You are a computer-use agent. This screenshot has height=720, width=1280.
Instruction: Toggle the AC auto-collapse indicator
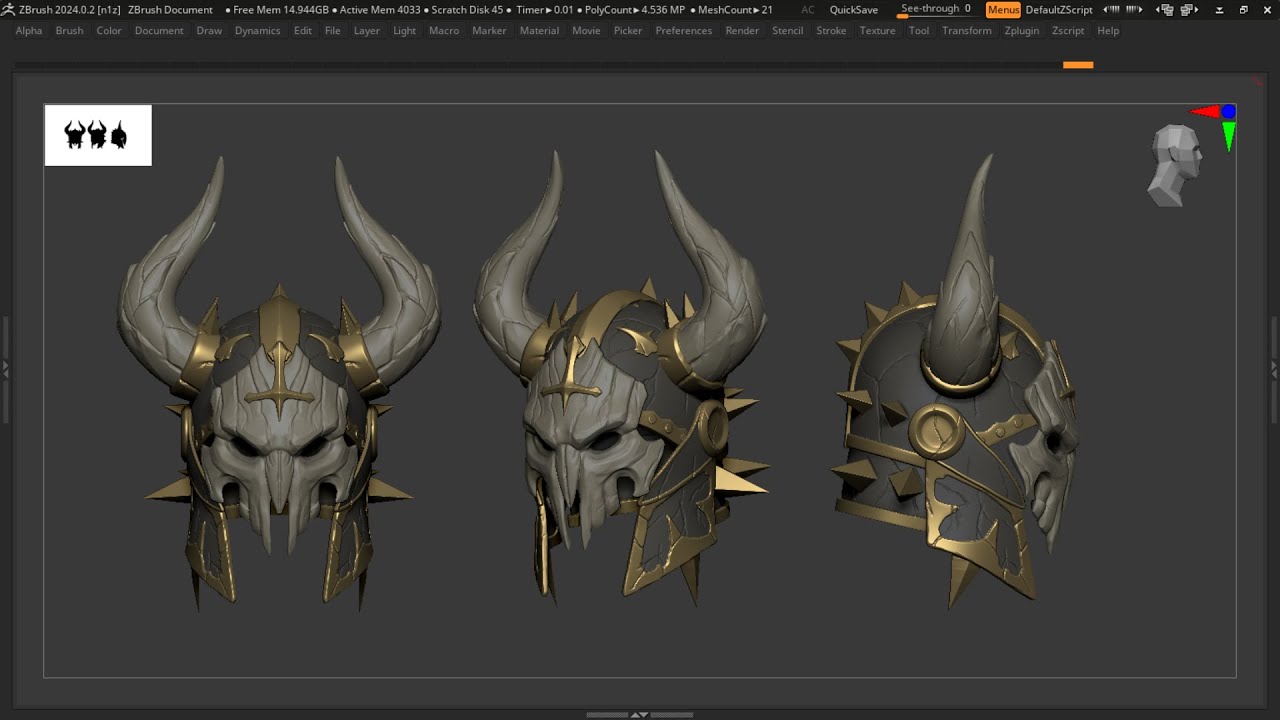pos(808,10)
